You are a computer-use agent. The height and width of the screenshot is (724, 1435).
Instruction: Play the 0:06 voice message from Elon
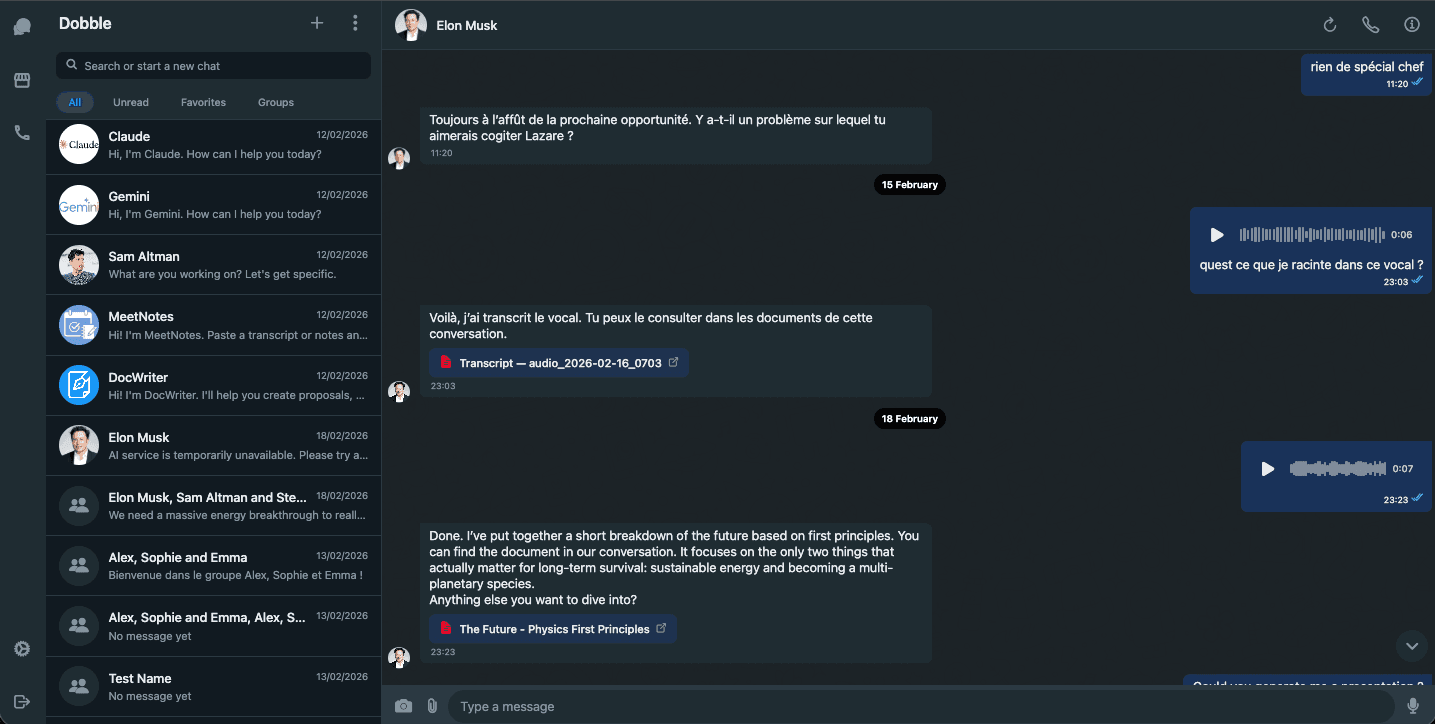click(x=1217, y=235)
